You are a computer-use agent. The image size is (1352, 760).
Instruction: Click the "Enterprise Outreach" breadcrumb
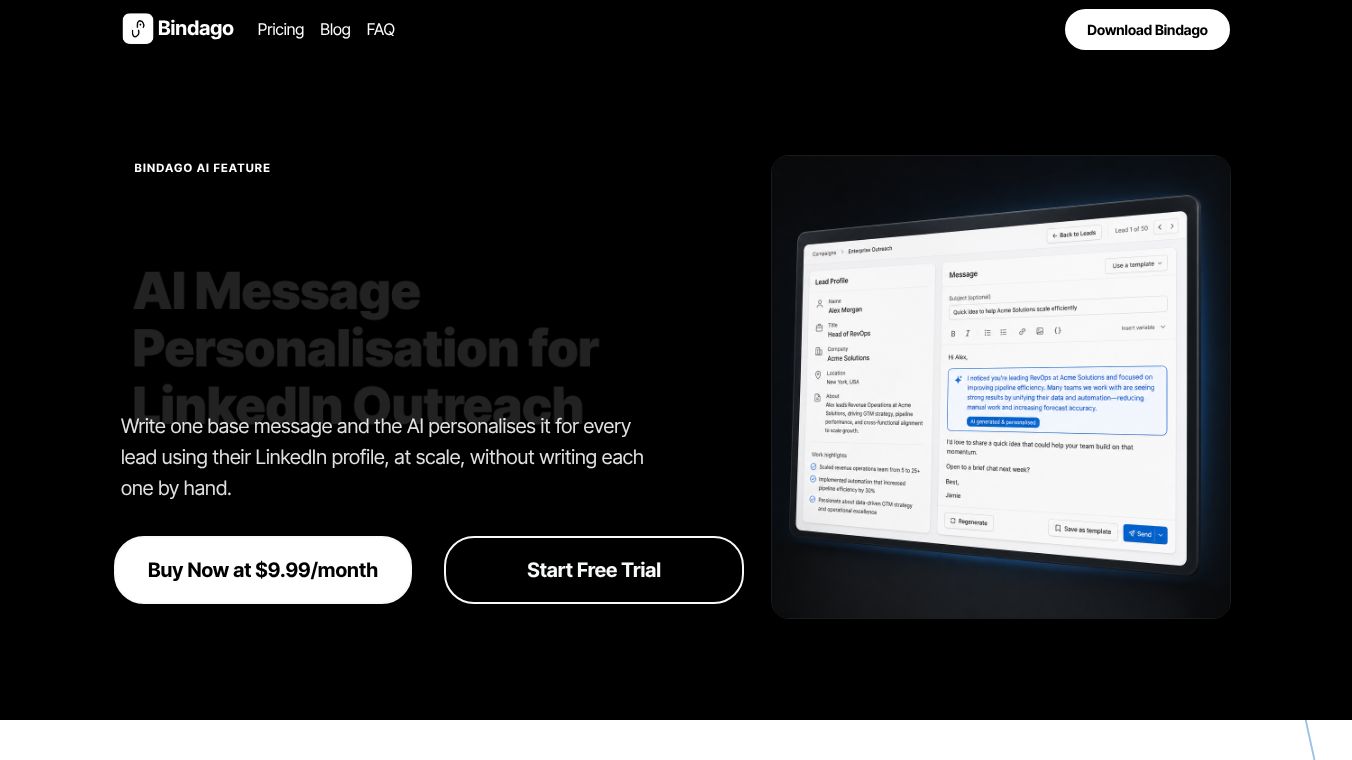[x=870, y=249]
